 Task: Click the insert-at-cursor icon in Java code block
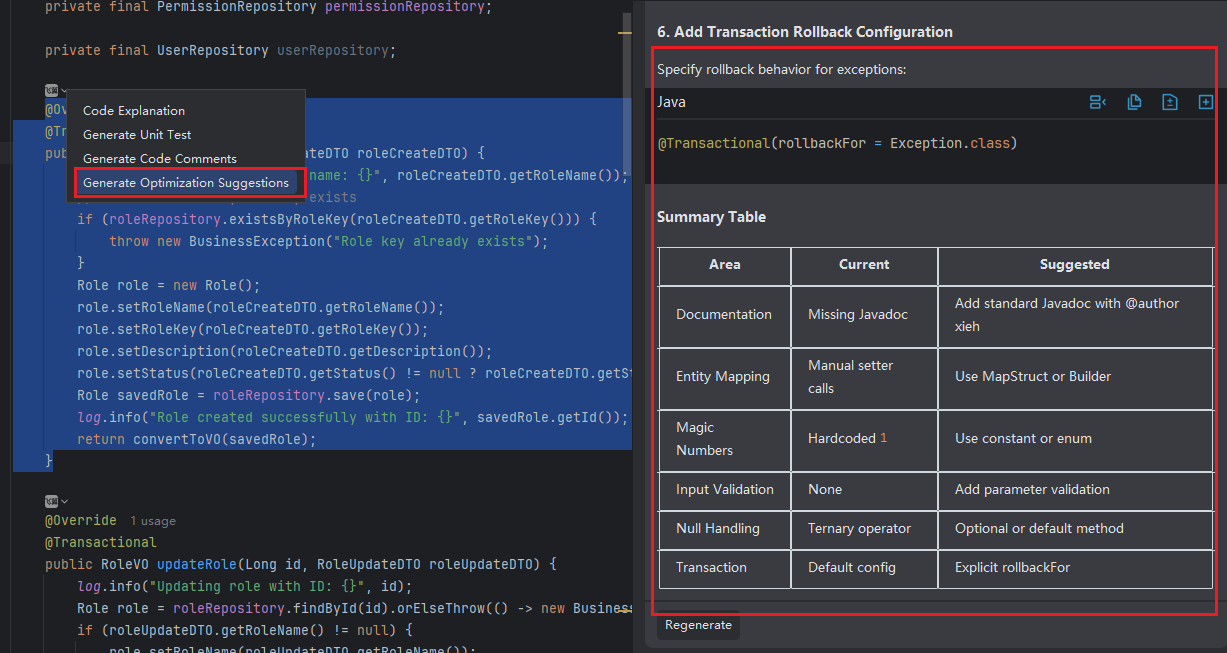click(1097, 102)
